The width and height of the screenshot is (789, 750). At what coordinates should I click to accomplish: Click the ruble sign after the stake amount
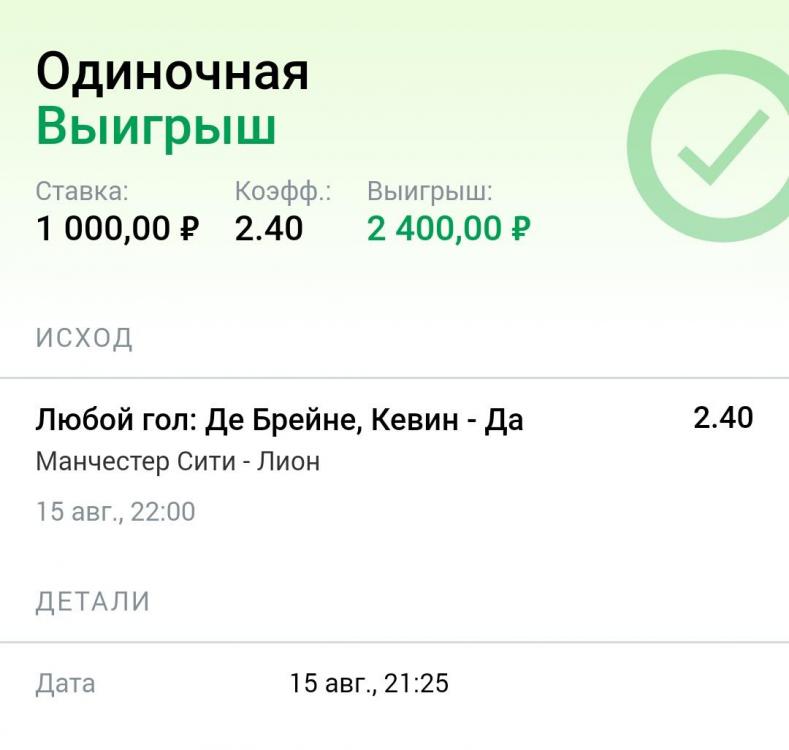[190, 230]
